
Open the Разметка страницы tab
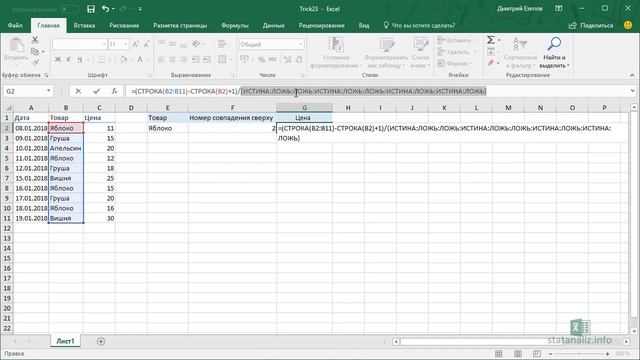[180, 25]
